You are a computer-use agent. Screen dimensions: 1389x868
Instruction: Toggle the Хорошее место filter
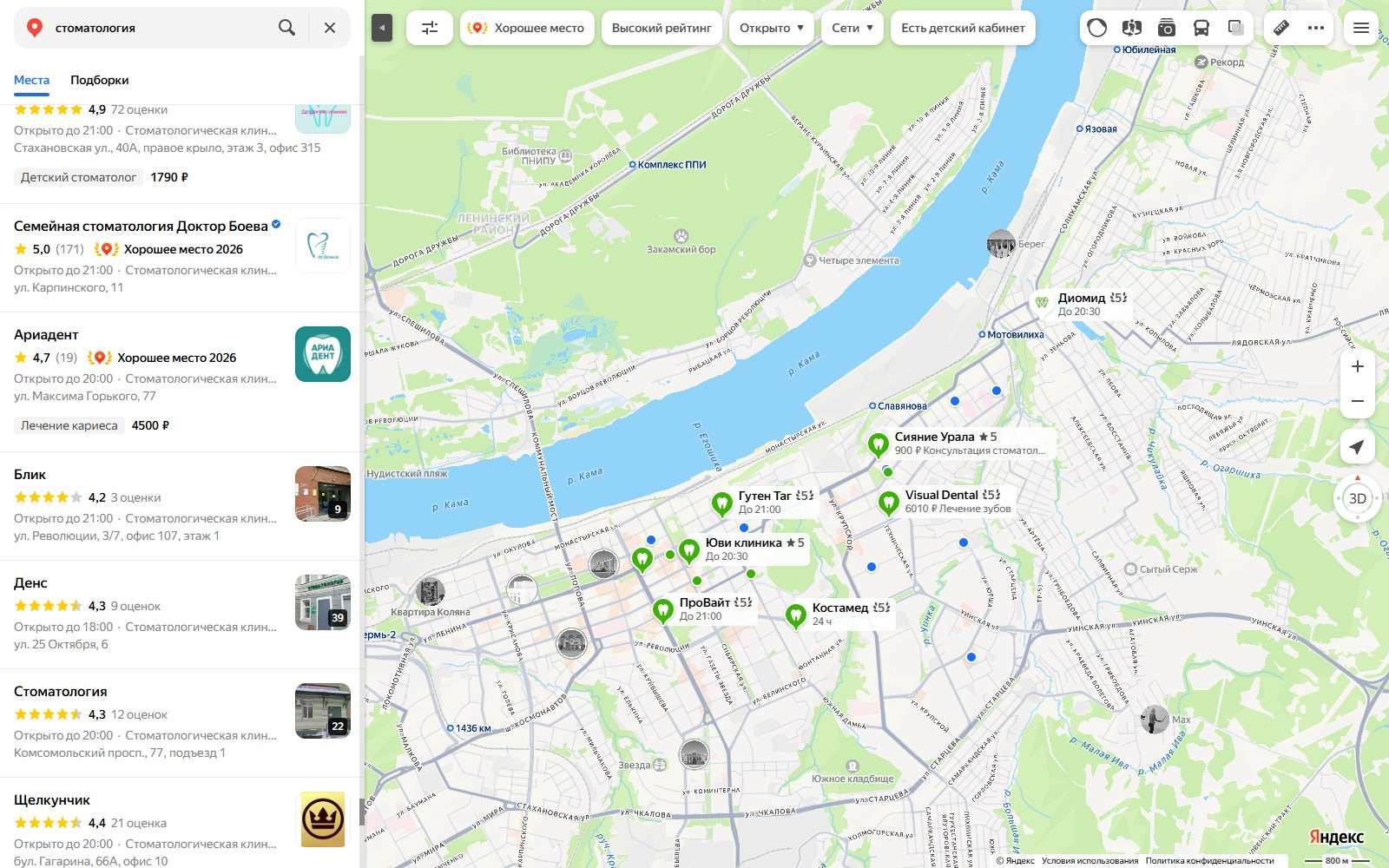tap(527, 28)
